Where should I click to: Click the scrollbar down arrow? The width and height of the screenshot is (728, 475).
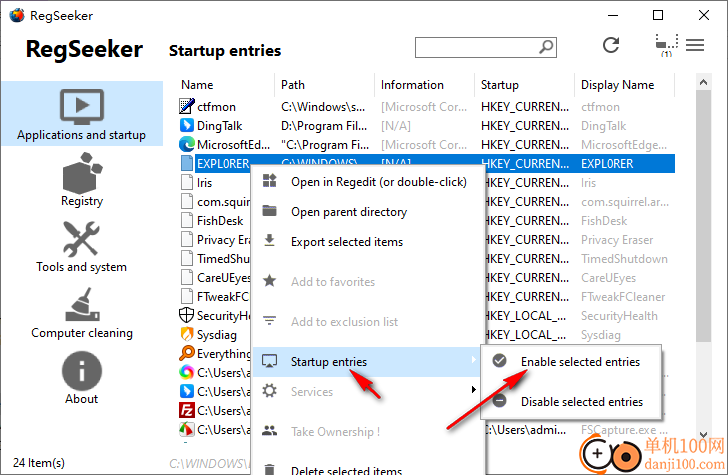(x=703, y=435)
